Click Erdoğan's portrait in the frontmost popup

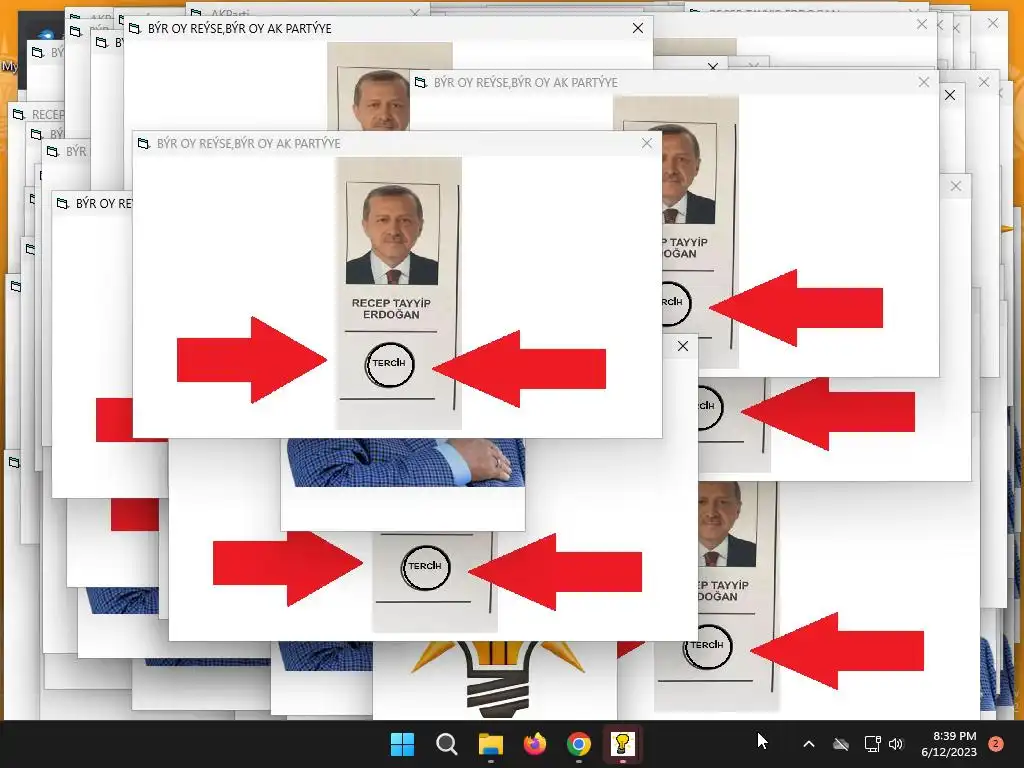click(392, 234)
